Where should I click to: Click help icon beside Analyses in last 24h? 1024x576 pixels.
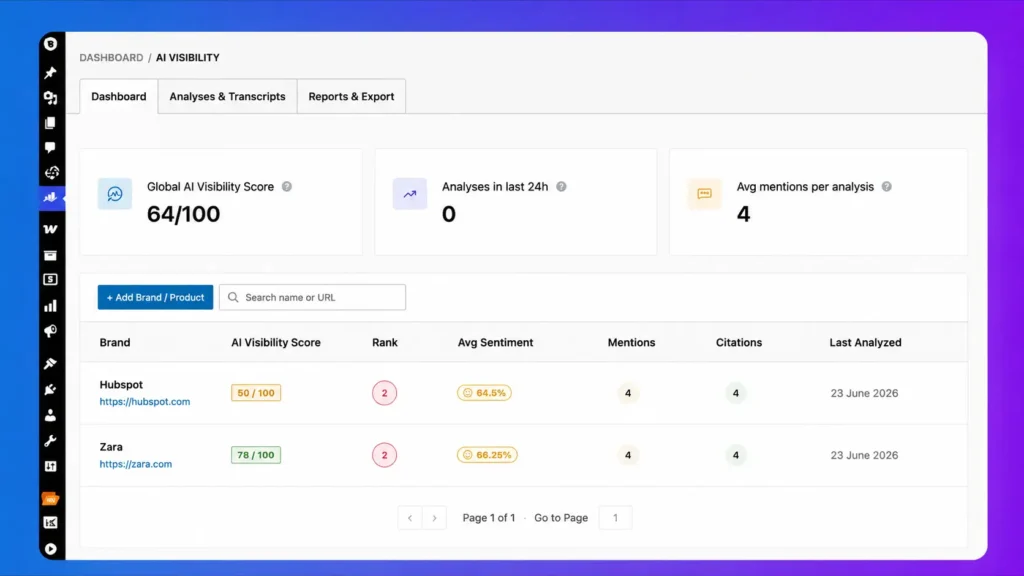[561, 187]
